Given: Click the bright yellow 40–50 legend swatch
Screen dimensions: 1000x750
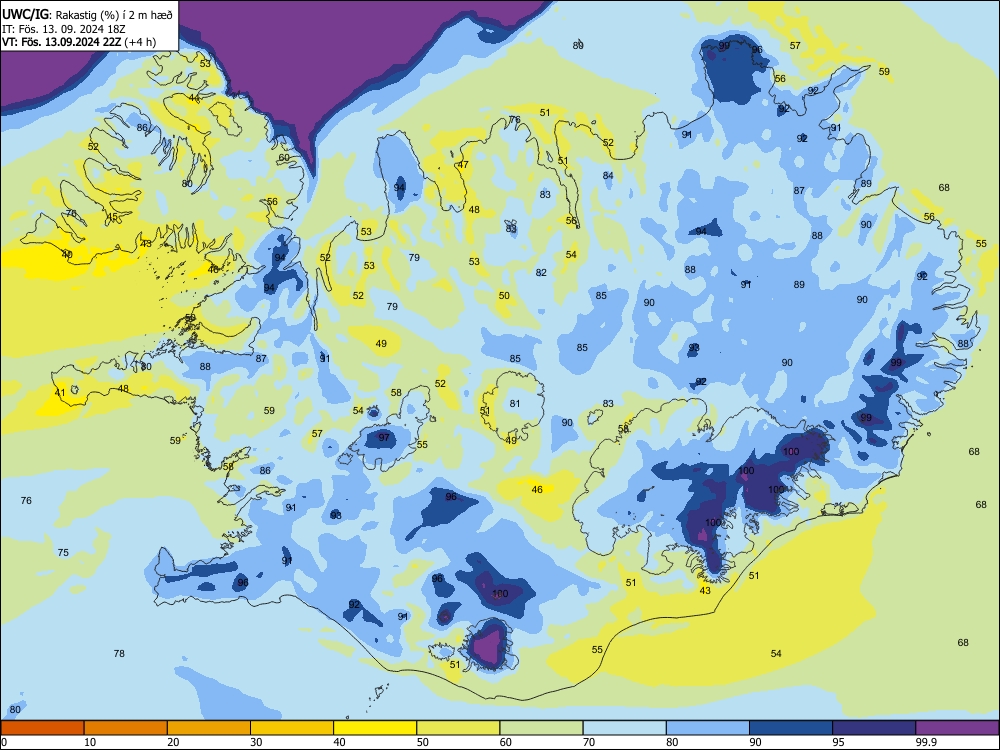Looking at the screenshot, I should [x=375, y=728].
